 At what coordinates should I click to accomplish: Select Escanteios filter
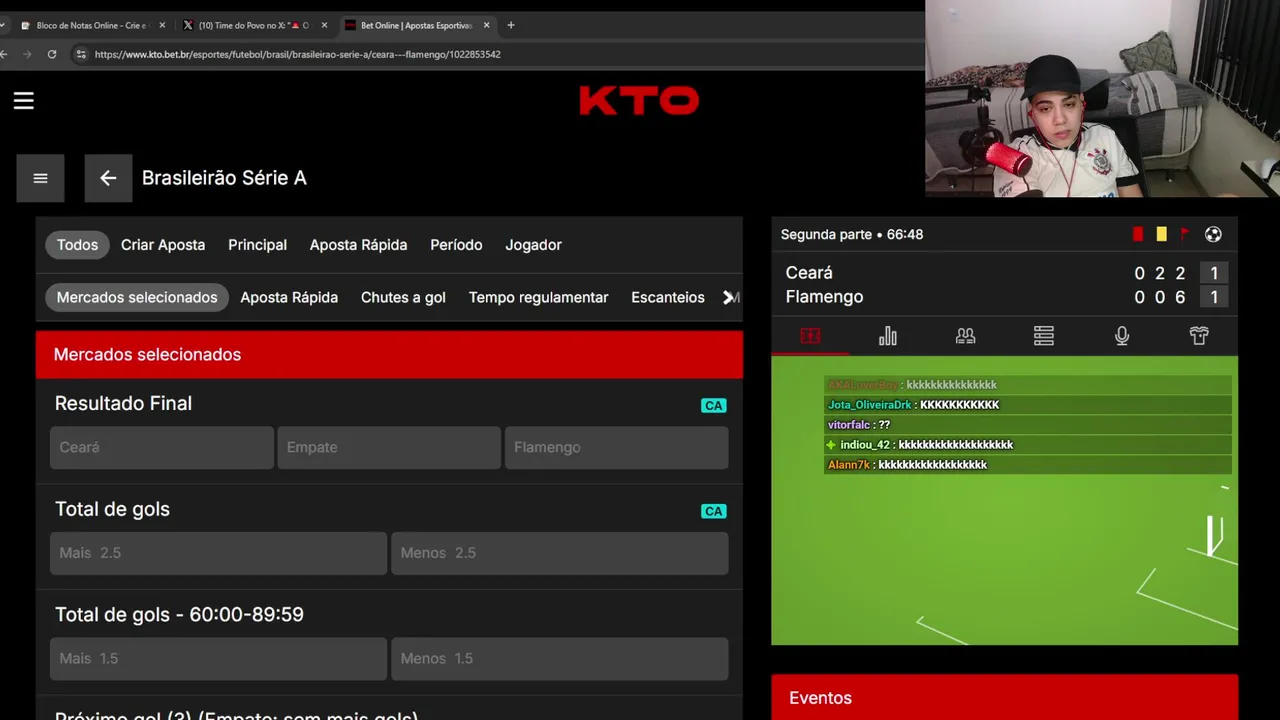(668, 297)
